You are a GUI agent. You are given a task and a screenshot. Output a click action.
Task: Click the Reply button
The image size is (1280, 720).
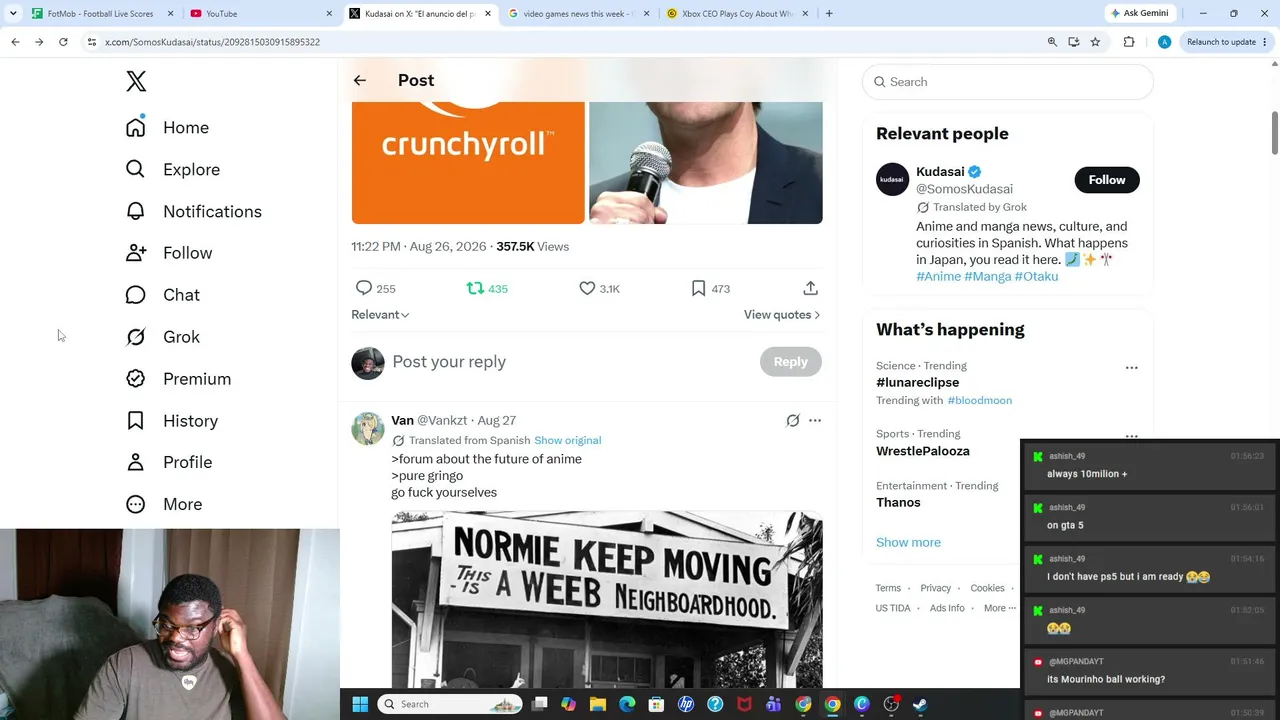point(790,362)
